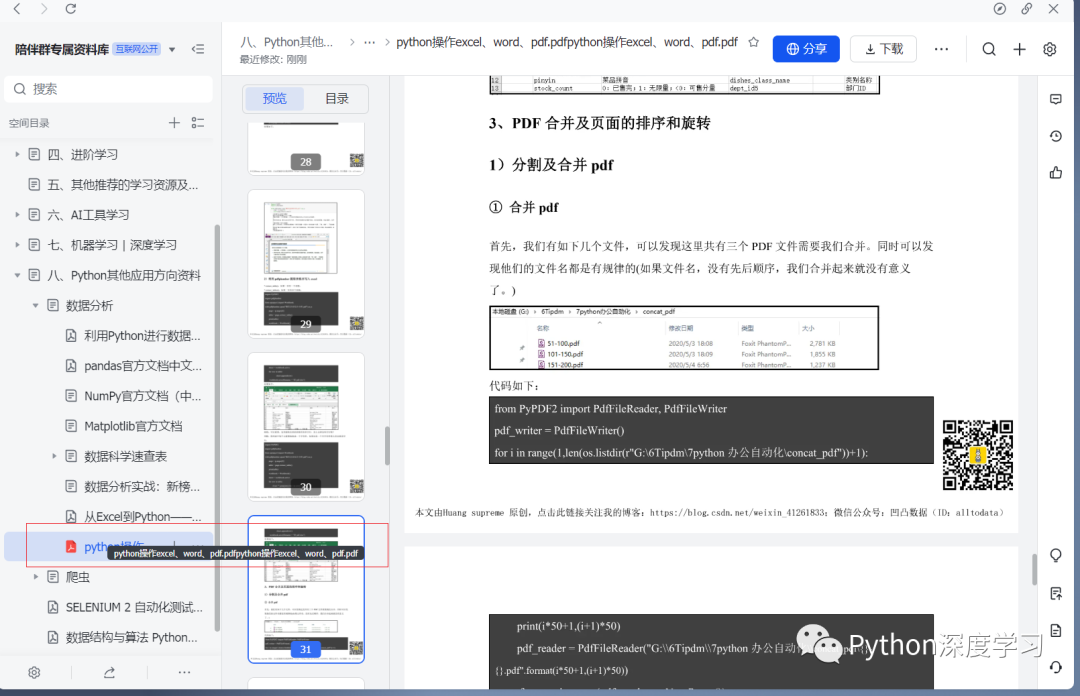
Task: Switch to the 目录 tab
Action: [x=336, y=99]
